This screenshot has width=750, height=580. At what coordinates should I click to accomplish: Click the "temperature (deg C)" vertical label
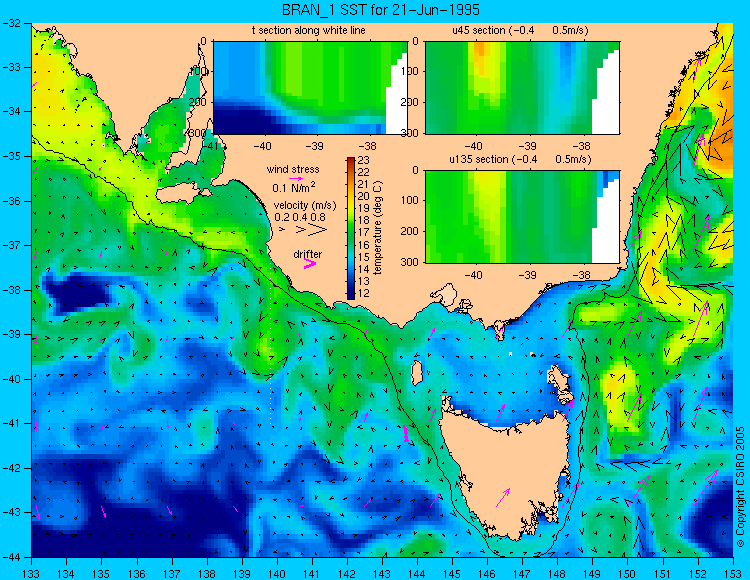coord(378,228)
